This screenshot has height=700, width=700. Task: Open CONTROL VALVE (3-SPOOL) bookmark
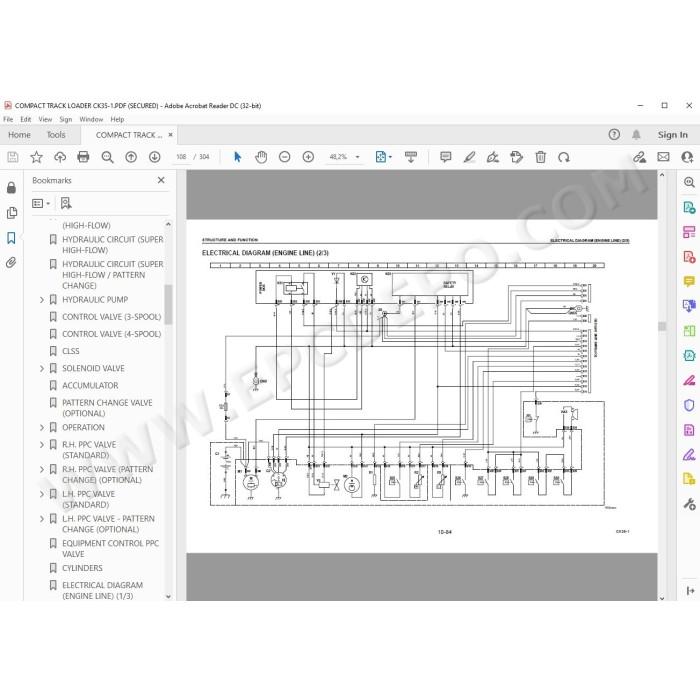point(112,317)
